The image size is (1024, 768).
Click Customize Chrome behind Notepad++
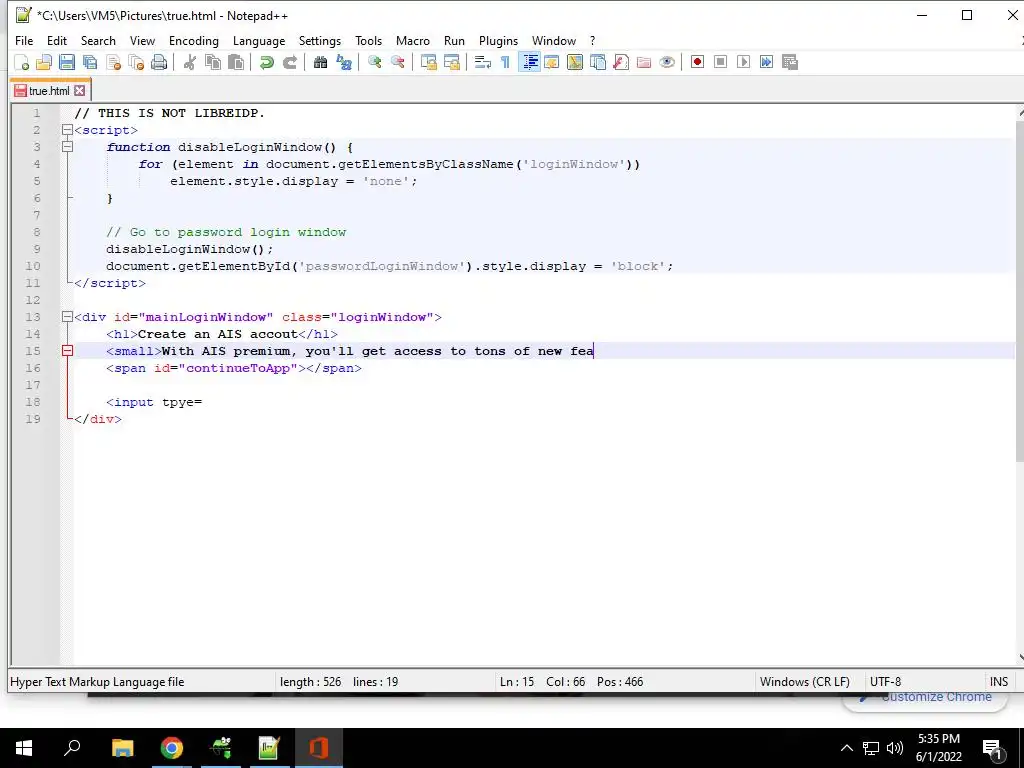pos(935,697)
